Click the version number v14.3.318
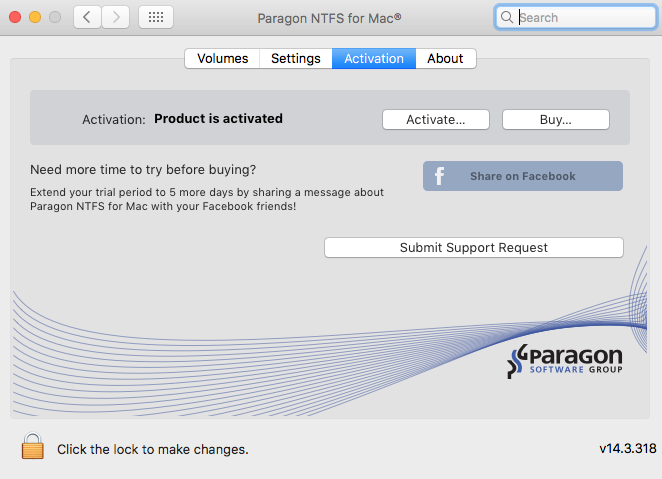662x479 pixels. pyautogui.click(x=628, y=448)
